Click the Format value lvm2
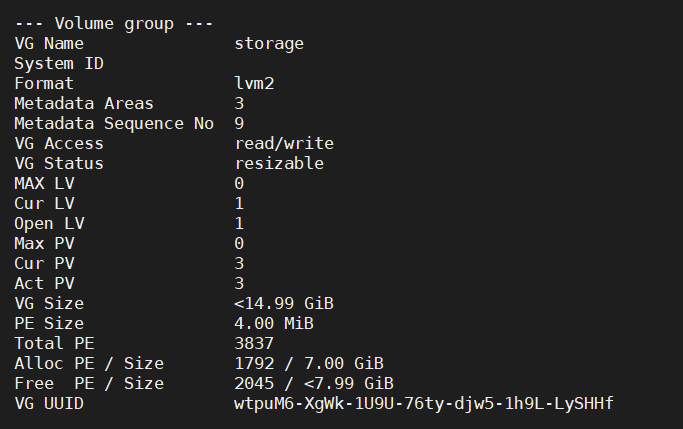 click(254, 83)
